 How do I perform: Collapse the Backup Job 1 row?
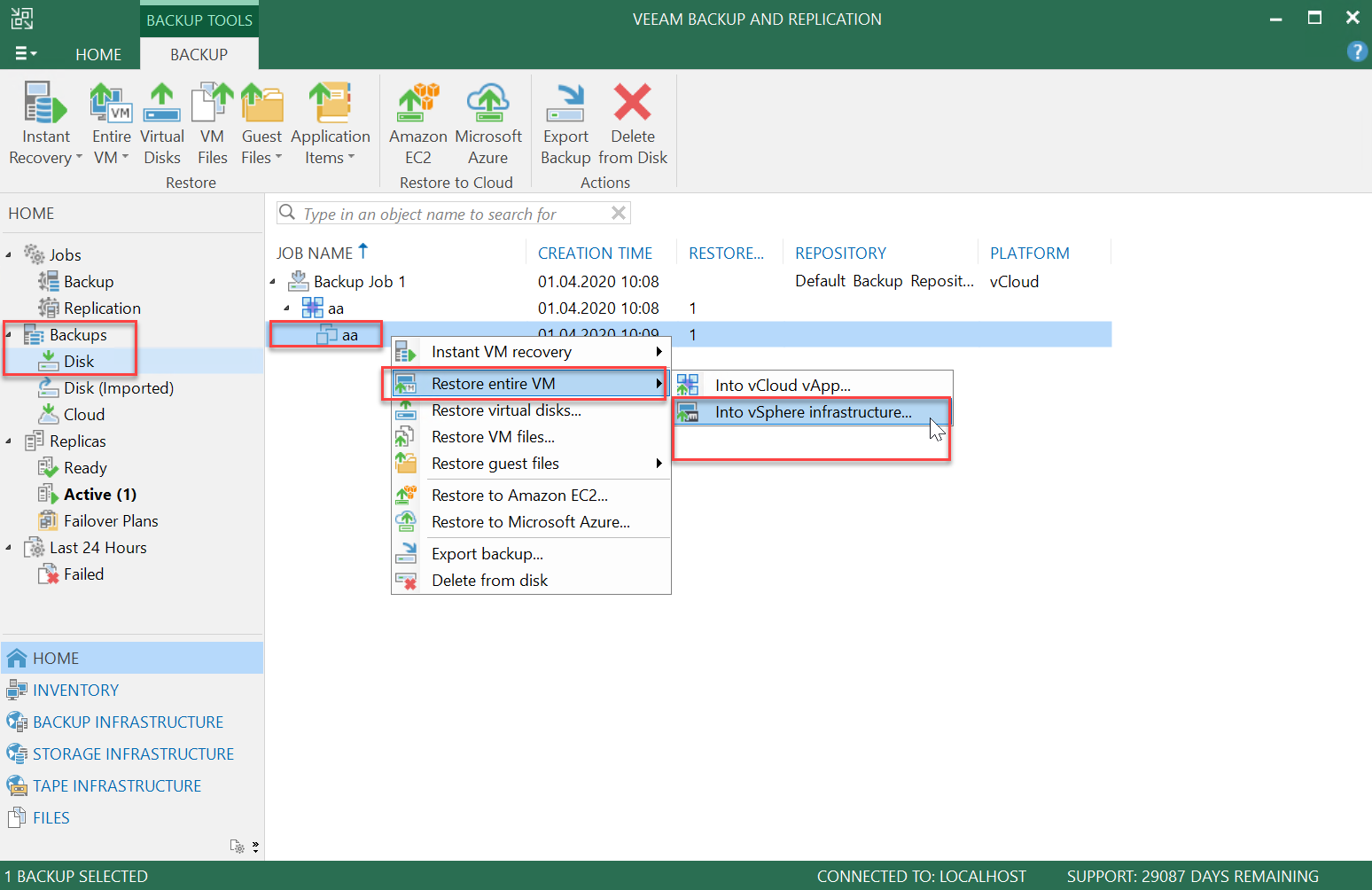click(273, 282)
